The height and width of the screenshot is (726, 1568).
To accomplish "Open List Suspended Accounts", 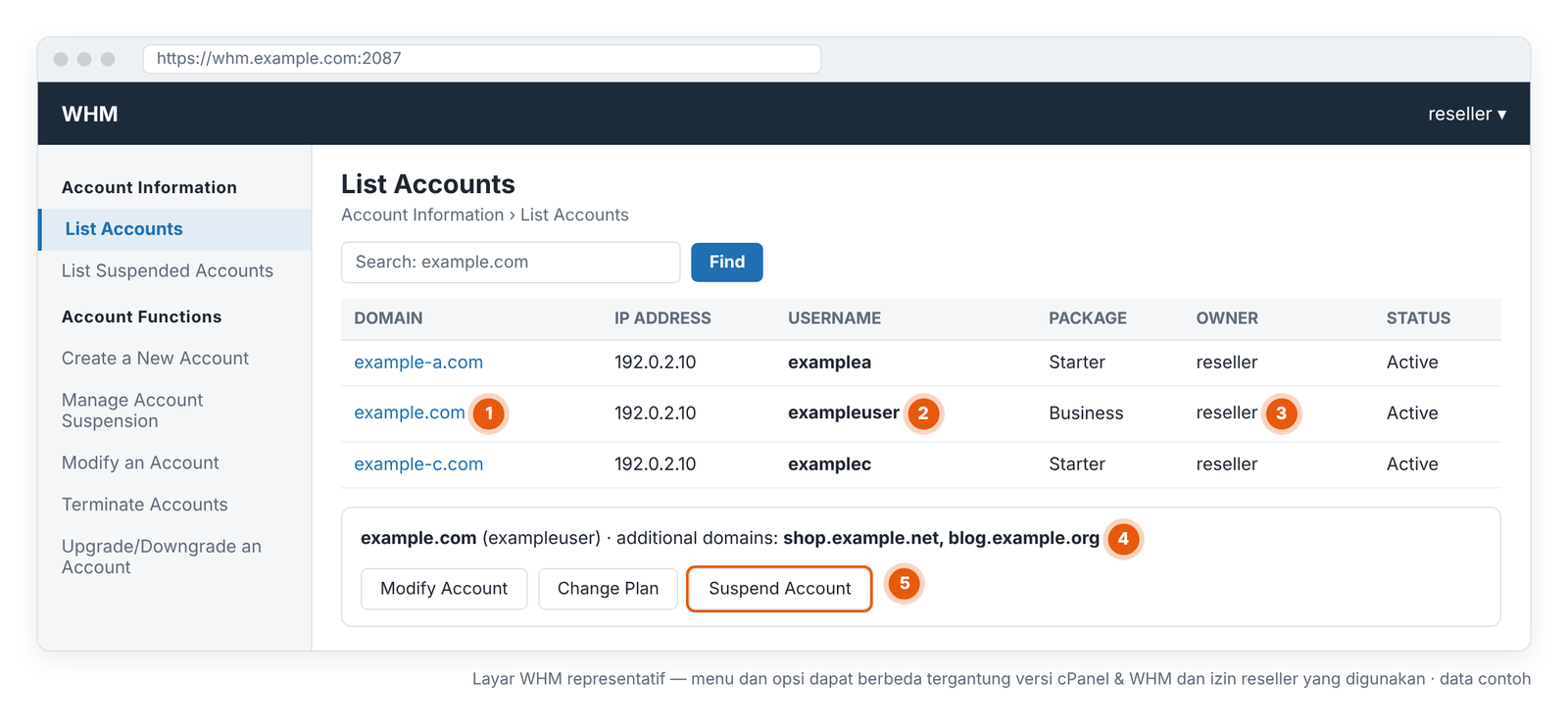I will 168,270.
